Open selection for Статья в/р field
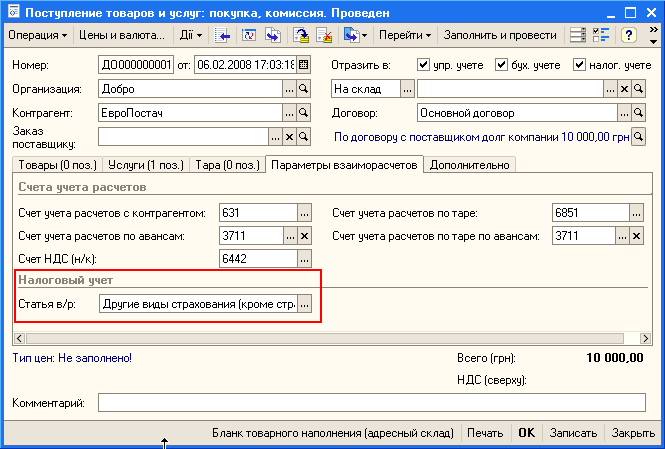This screenshot has width=665, height=449. [x=305, y=304]
